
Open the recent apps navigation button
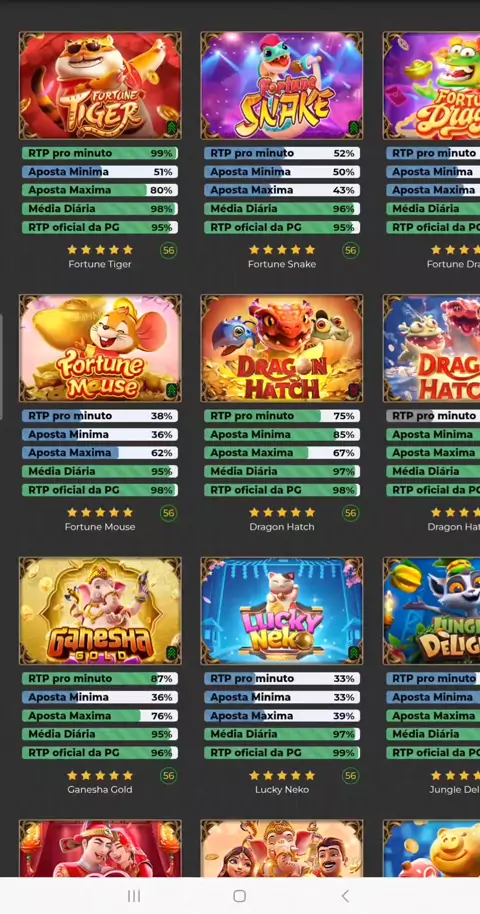134,896
